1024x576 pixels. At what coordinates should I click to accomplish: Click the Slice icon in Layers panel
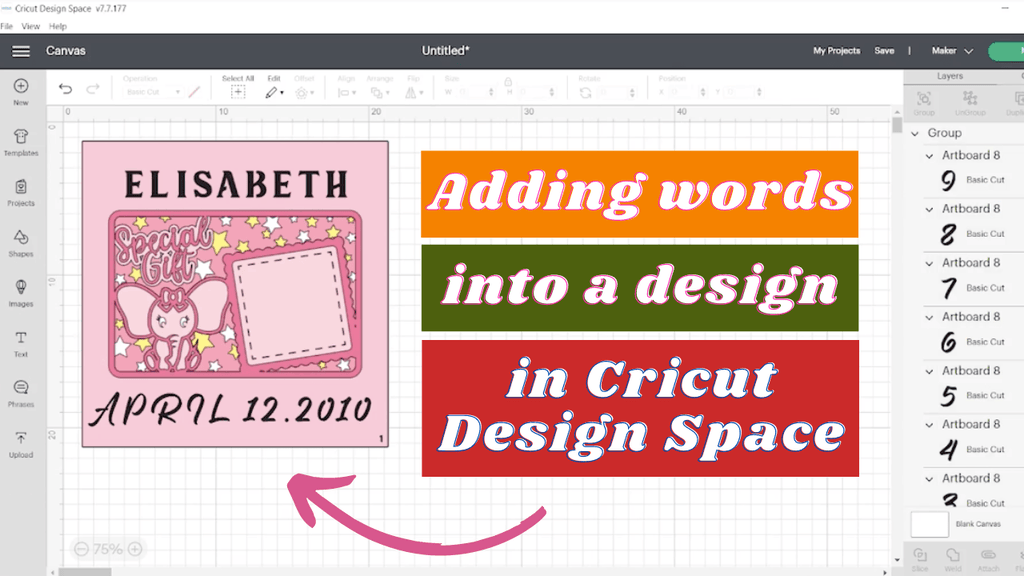point(919,555)
